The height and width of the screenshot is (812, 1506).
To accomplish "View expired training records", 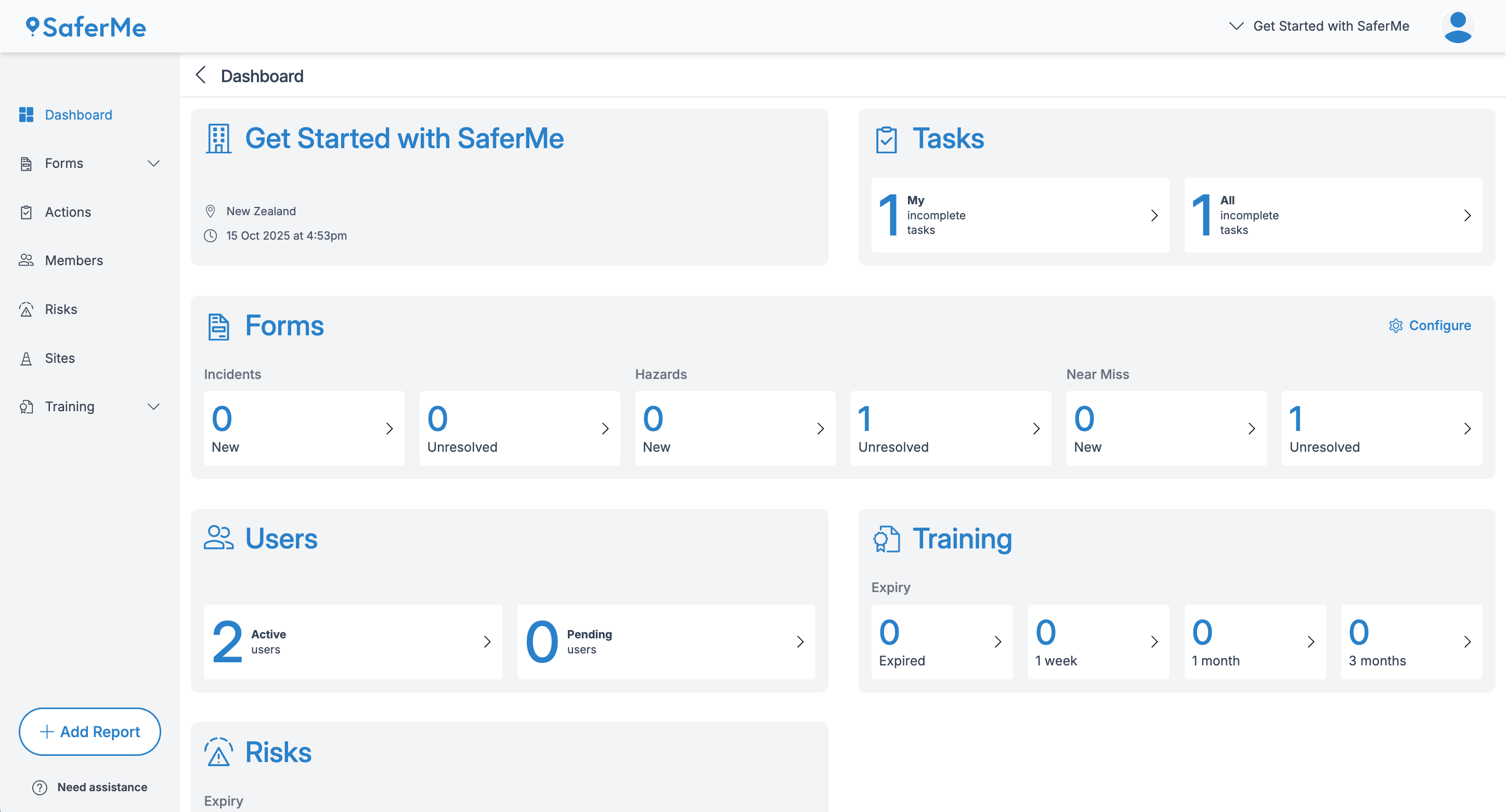I will coord(942,642).
